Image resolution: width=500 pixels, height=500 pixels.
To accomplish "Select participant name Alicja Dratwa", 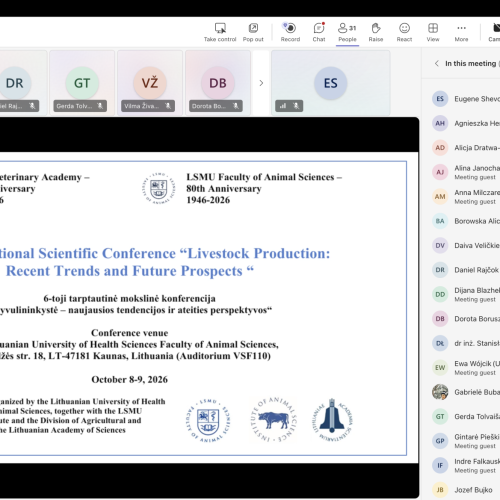I will click(477, 148).
